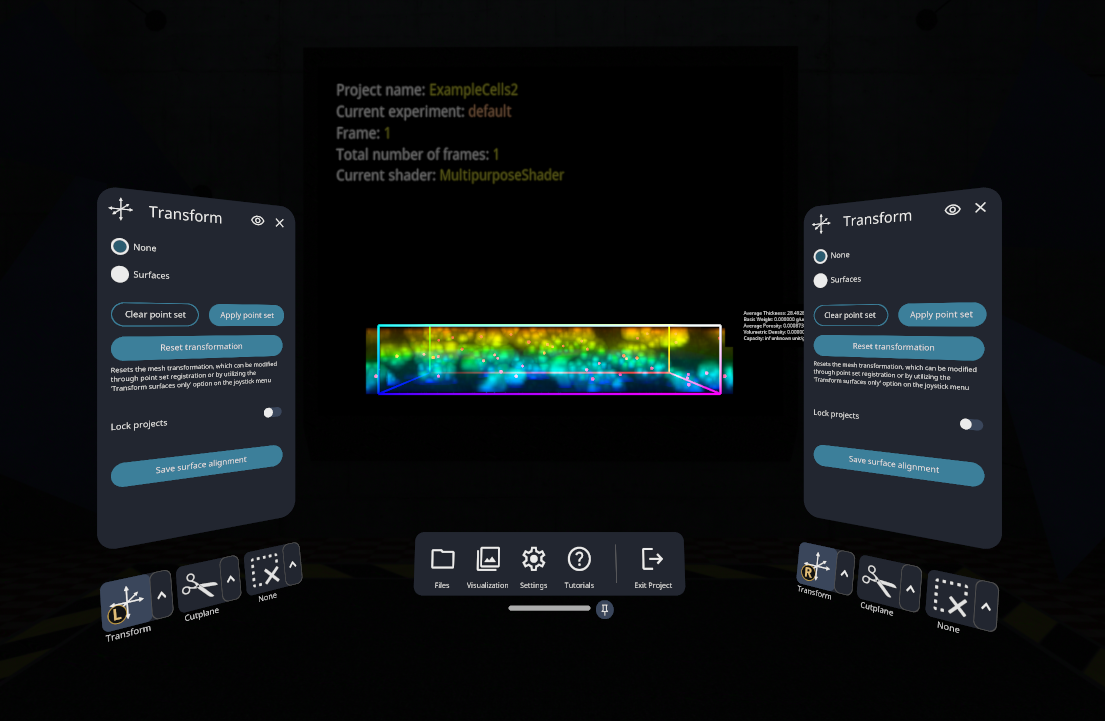Close the left Transform panel

(x=280, y=223)
